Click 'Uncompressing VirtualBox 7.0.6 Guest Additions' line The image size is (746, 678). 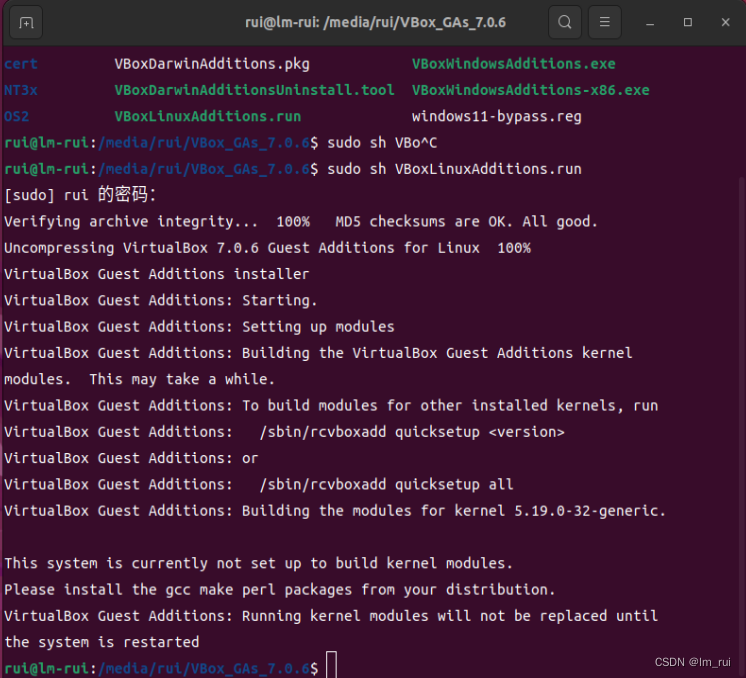267,248
